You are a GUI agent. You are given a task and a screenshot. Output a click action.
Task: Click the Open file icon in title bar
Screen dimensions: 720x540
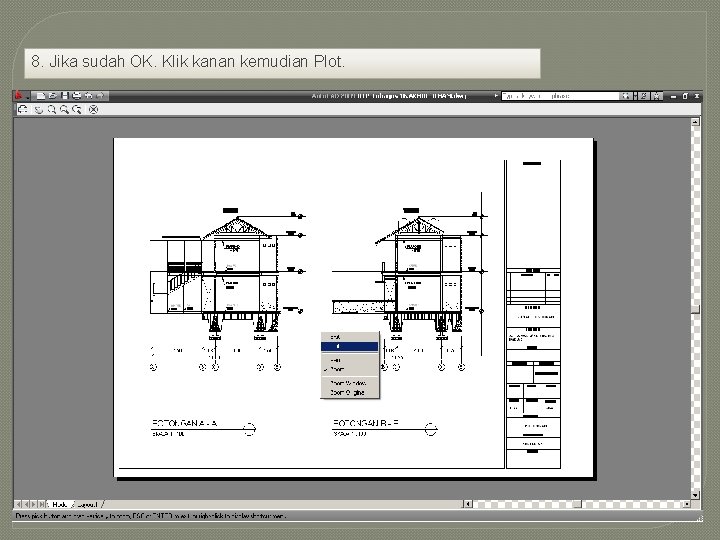click(52, 96)
